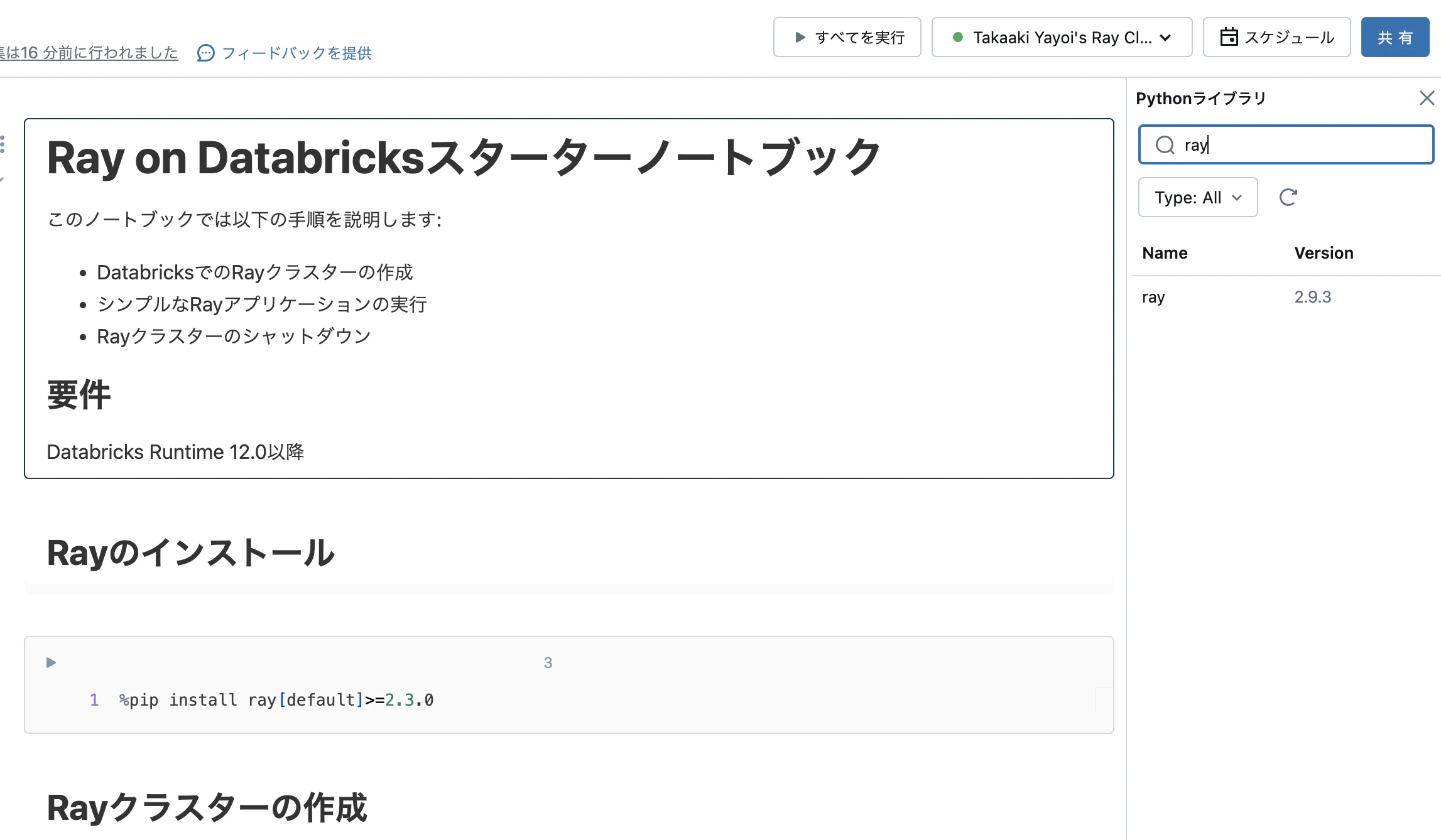Screen dimensions: 1441x840
Task: Click the code line number 1
Action: click(94, 700)
